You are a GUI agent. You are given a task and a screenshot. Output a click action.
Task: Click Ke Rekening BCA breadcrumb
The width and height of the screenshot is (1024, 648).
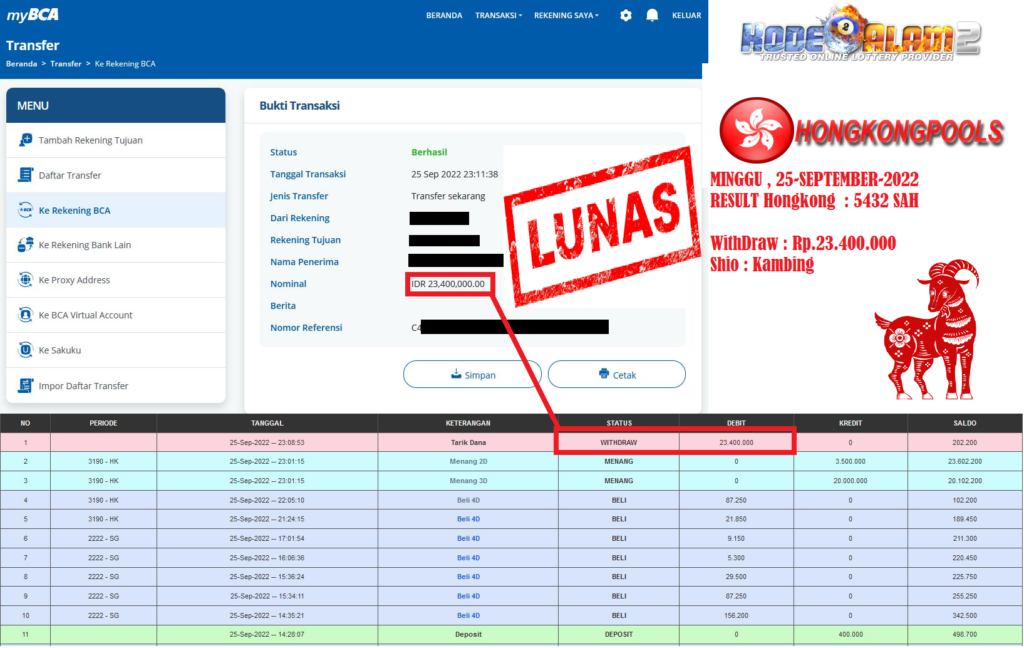click(x=125, y=63)
